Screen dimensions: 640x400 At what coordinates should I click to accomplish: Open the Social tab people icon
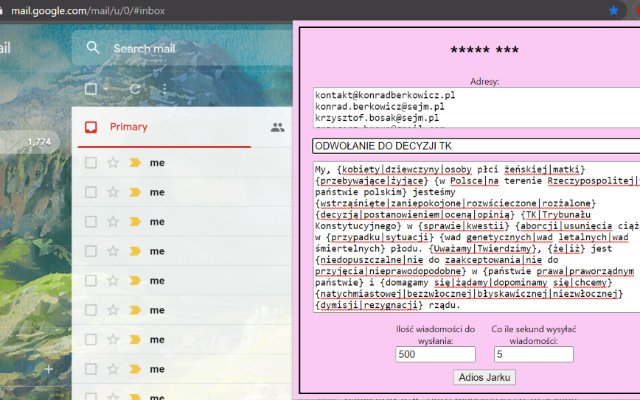click(278, 127)
